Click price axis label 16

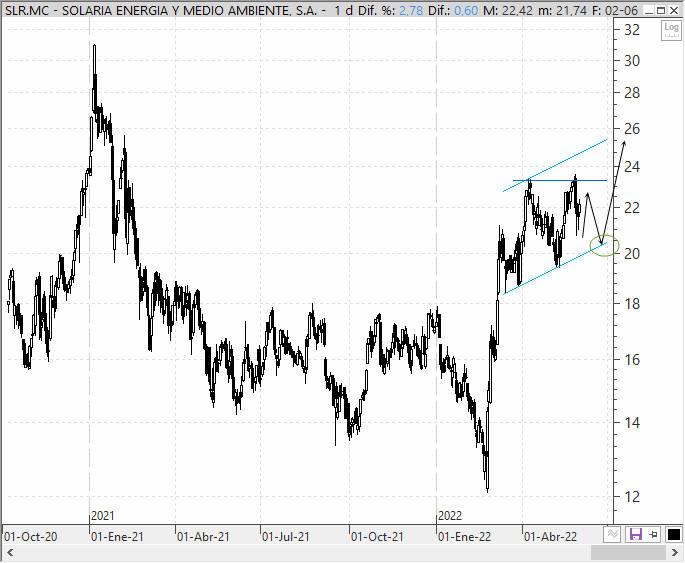(x=632, y=359)
